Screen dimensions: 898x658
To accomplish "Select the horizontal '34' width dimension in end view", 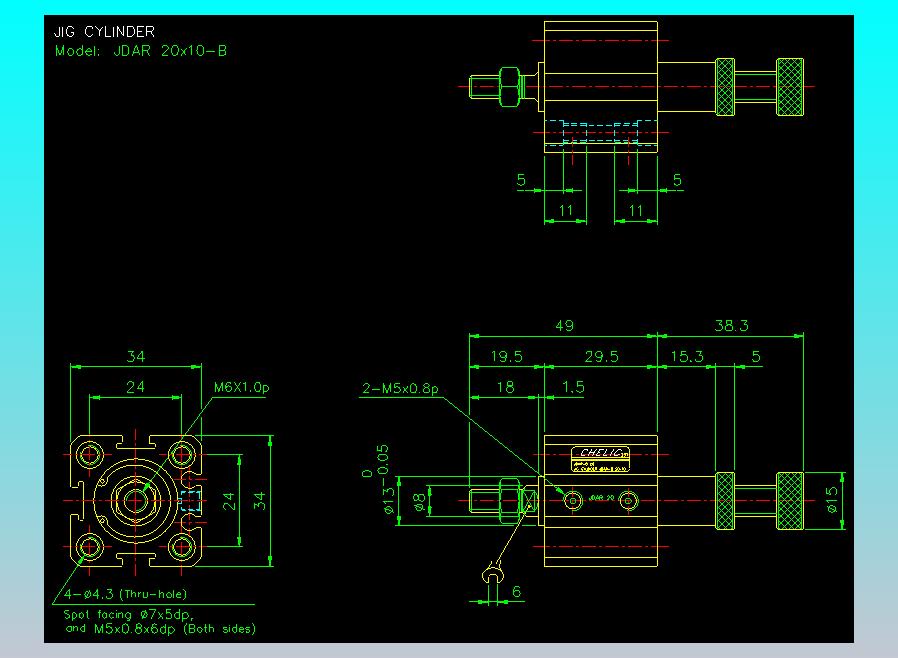I will pyautogui.click(x=136, y=357).
